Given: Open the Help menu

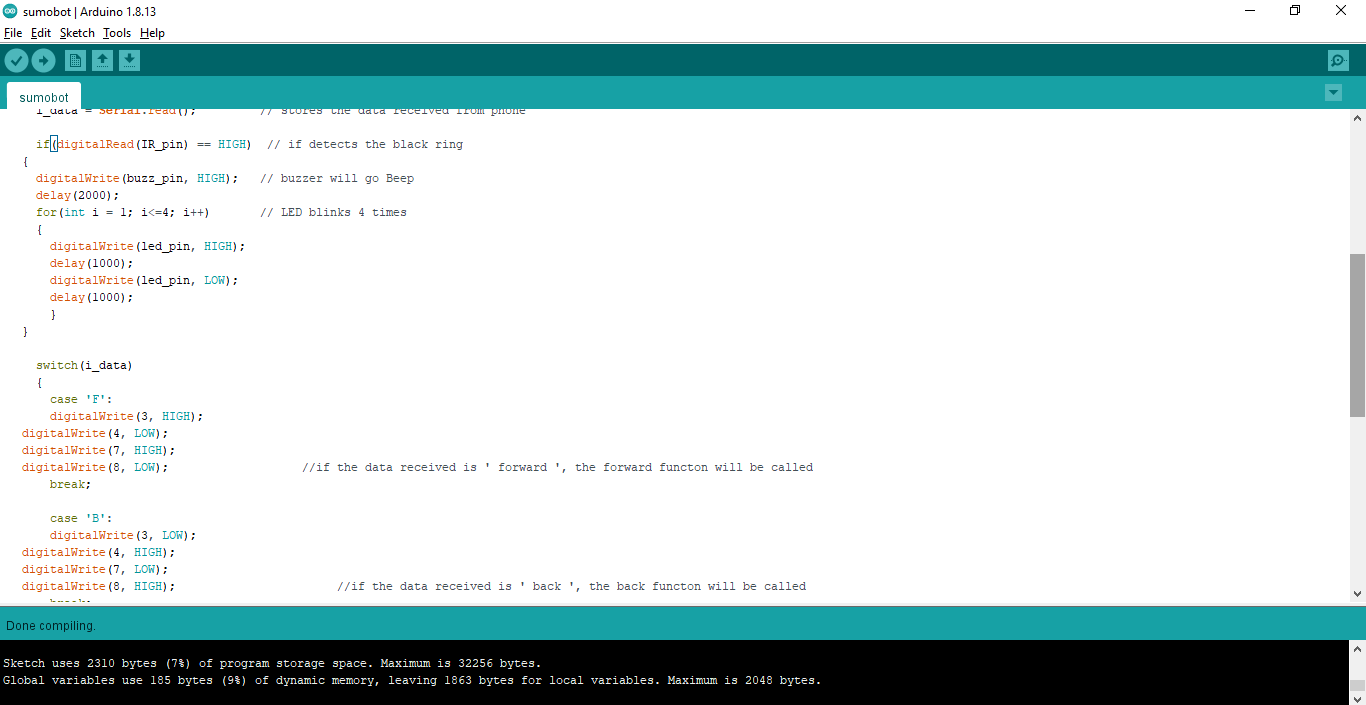Looking at the screenshot, I should click(x=152, y=33).
